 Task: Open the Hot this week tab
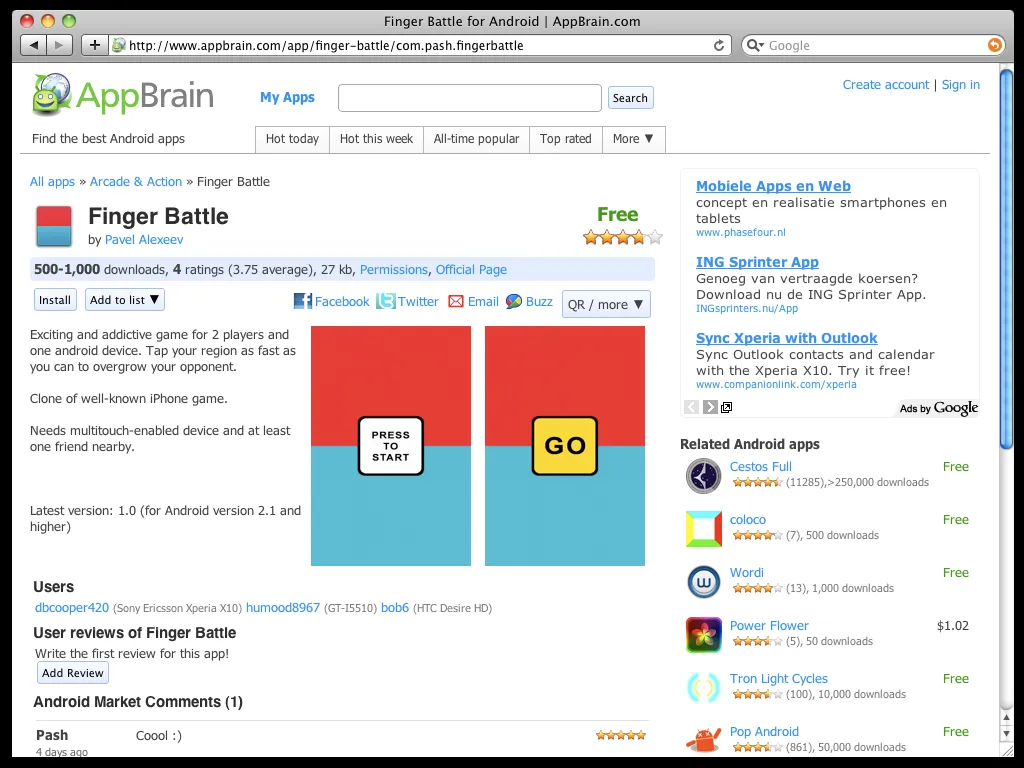point(376,138)
